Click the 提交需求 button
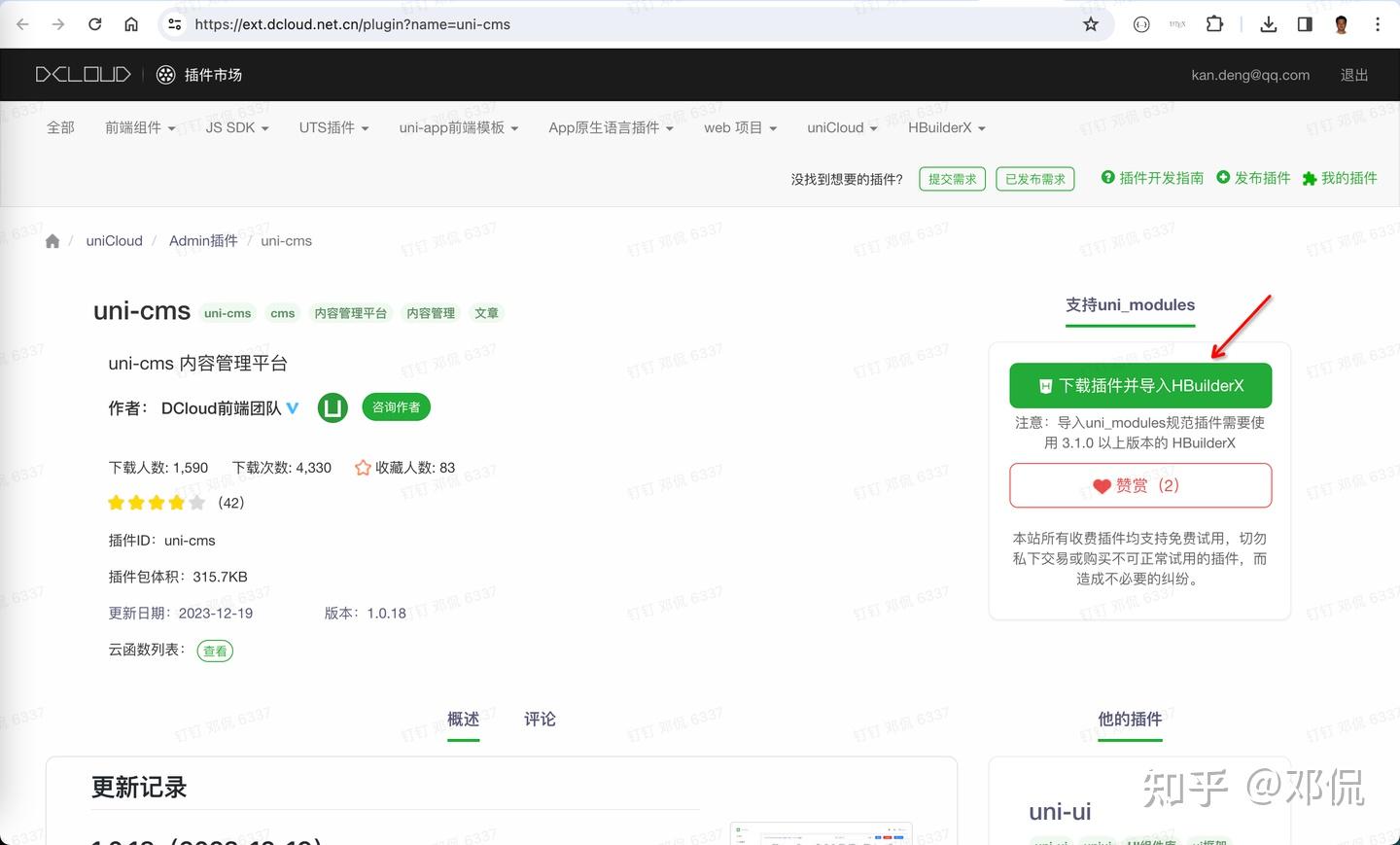This screenshot has height=845, width=1400. coord(952,179)
